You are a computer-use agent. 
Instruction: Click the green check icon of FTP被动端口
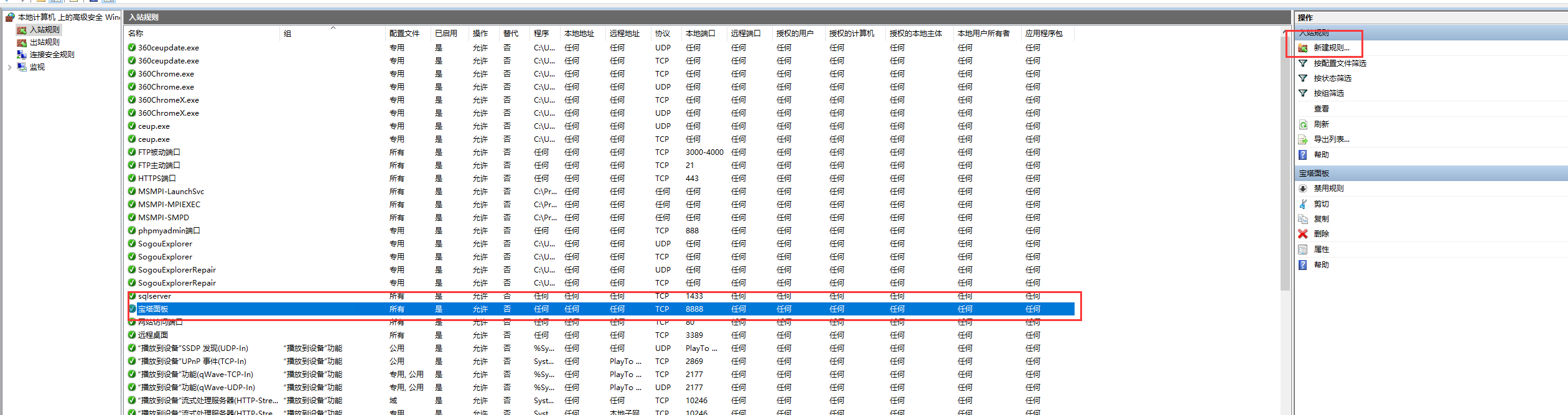(132, 152)
